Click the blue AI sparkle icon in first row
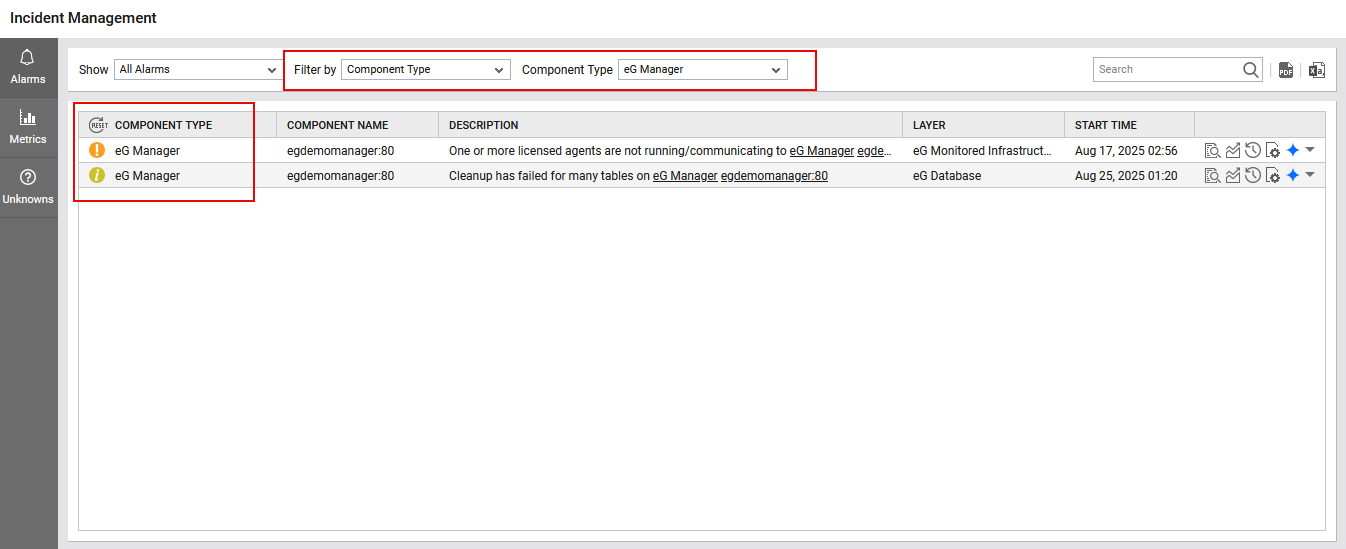 [1292, 150]
